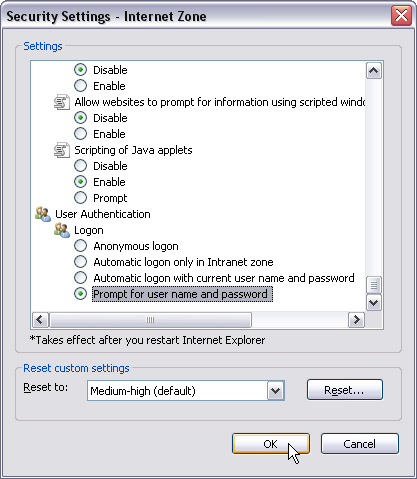Click the Logon users icon
The width and height of the screenshot is (417, 479).
click(62, 230)
